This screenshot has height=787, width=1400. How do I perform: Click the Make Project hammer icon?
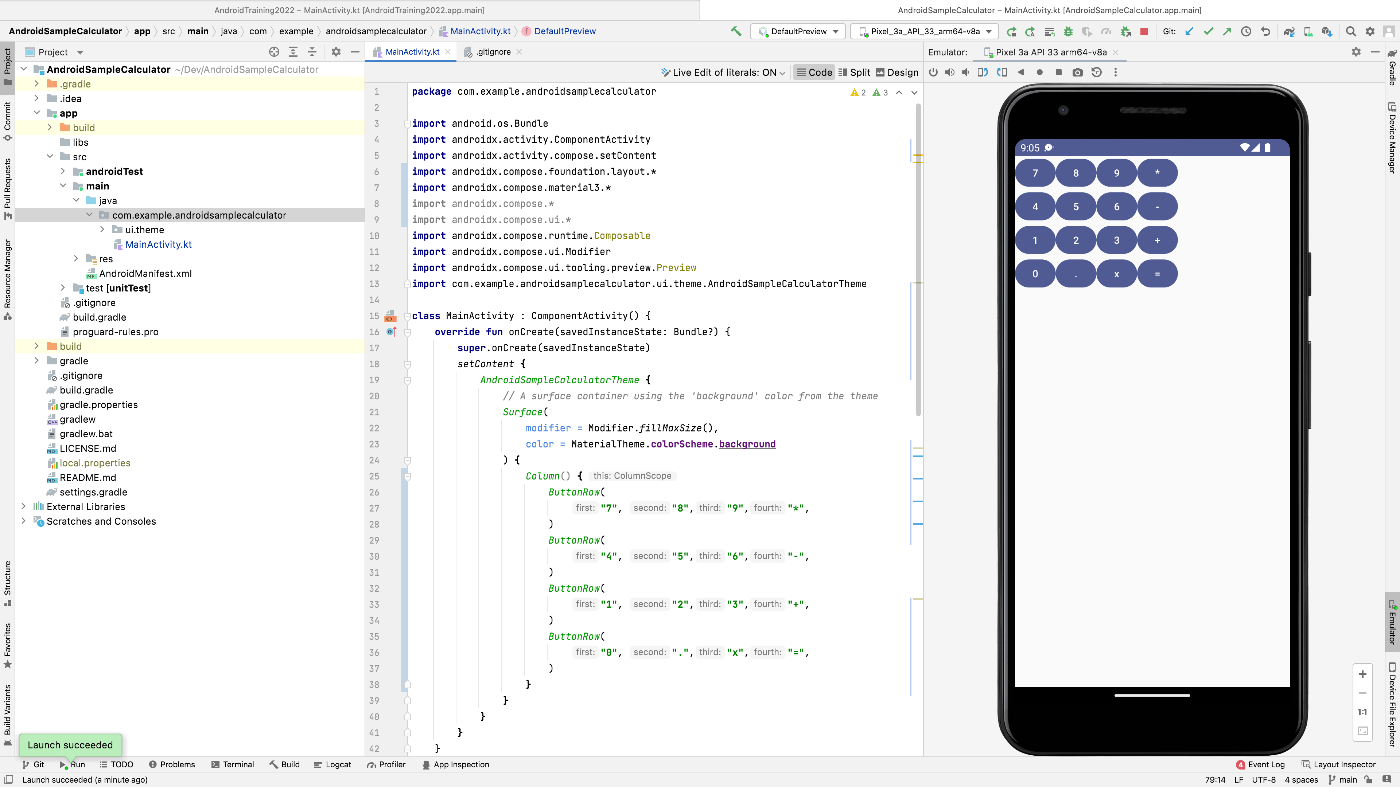tap(736, 31)
